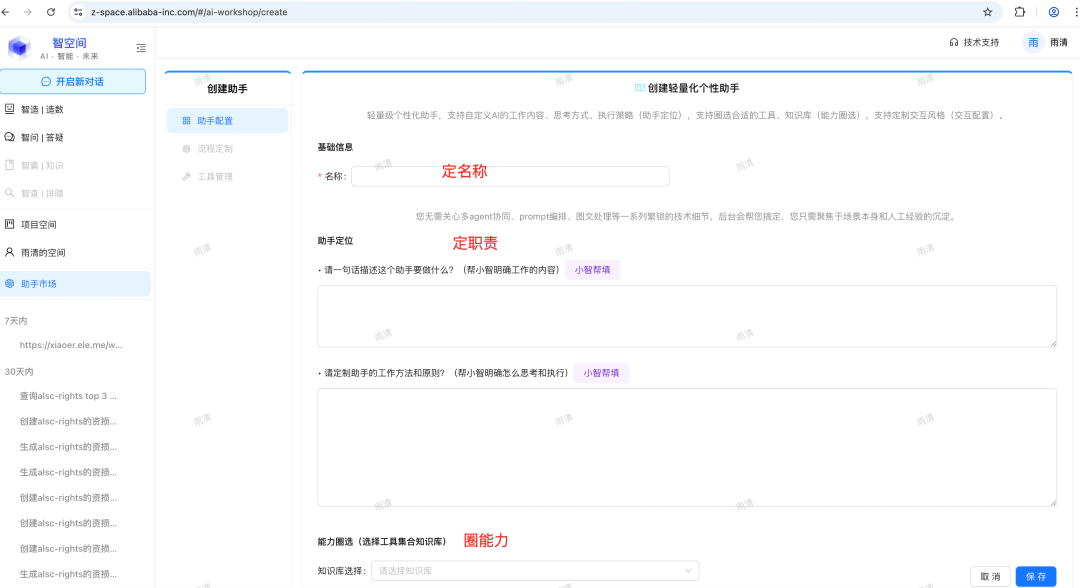Select 助手市场 in sidebar
Screen dimensions: 1080x588
[76, 284]
